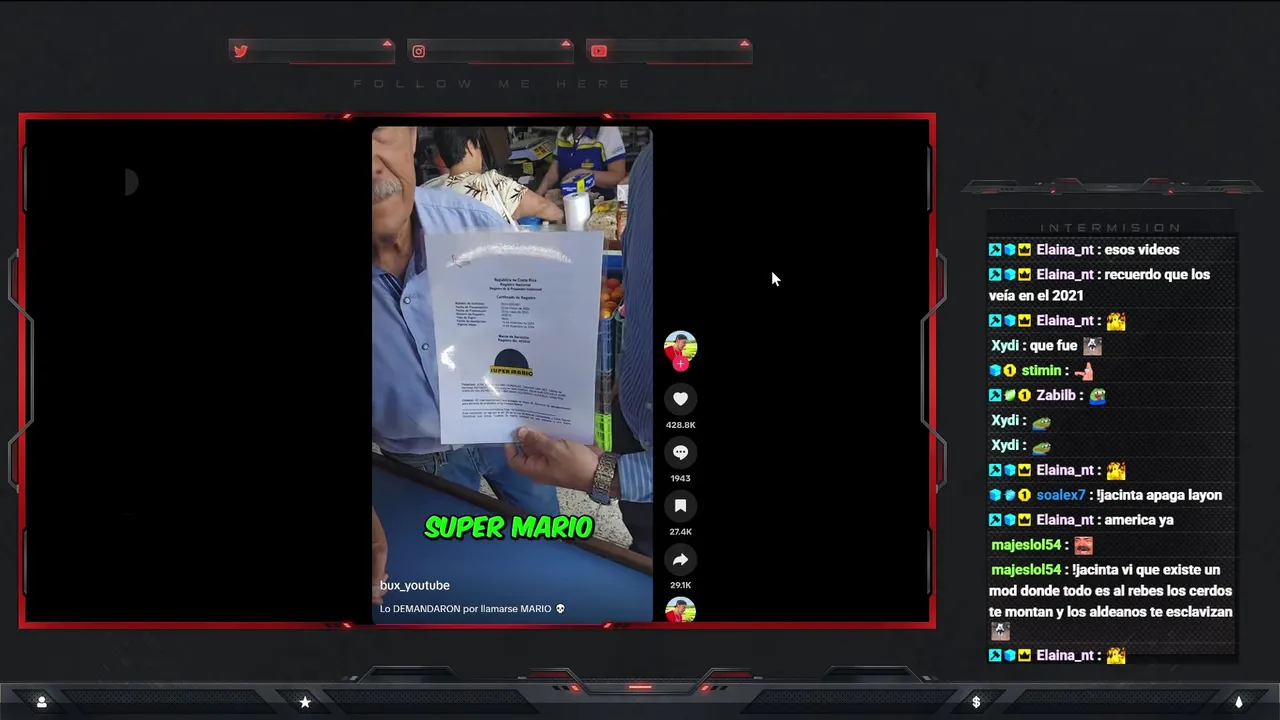Click the second creator avatar below share count
The width and height of the screenshot is (1280, 720).
pos(680,610)
